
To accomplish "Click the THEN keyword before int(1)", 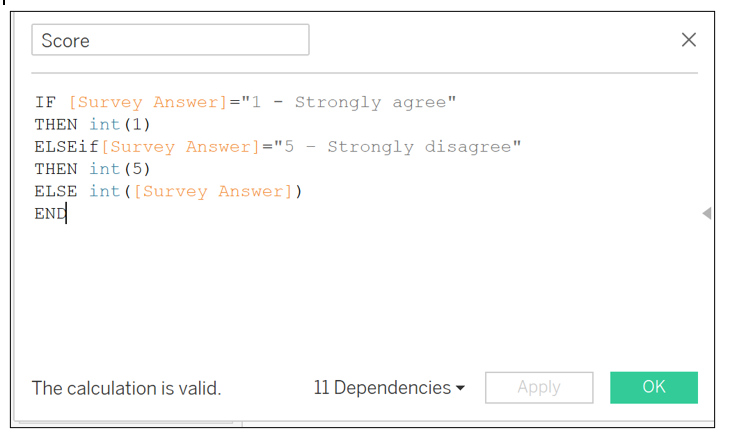I will pos(55,124).
